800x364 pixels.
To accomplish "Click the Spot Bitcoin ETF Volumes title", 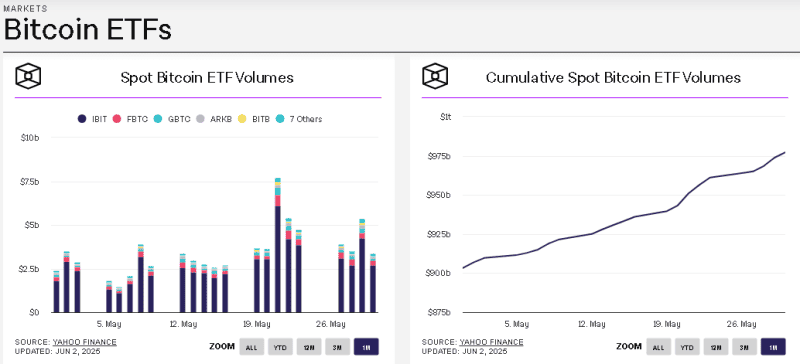I will coord(207,78).
